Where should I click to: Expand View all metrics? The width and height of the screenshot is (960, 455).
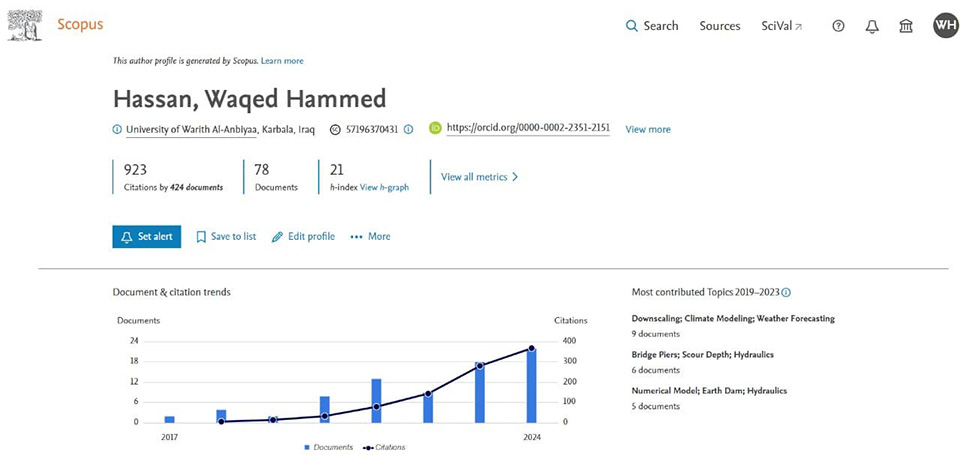(480, 177)
